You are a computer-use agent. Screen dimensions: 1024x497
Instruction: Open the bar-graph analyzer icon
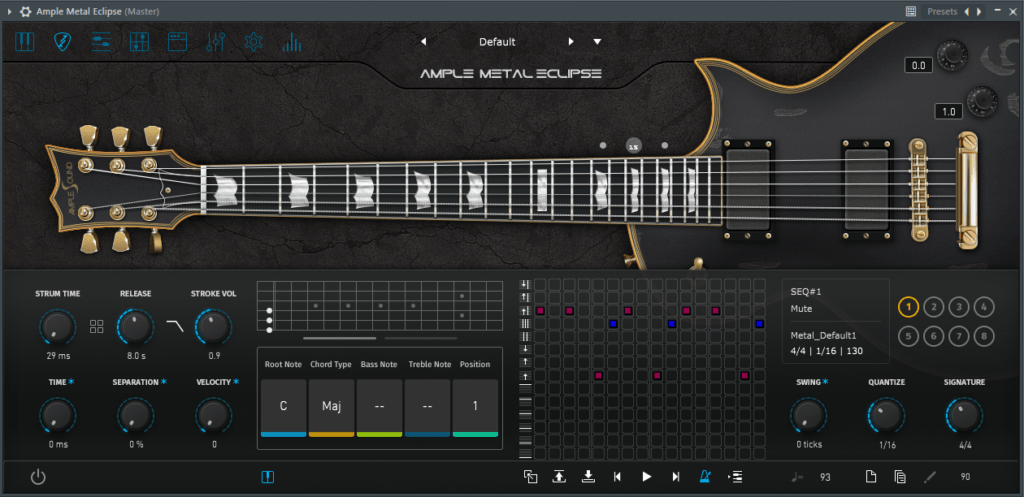click(292, 42)
